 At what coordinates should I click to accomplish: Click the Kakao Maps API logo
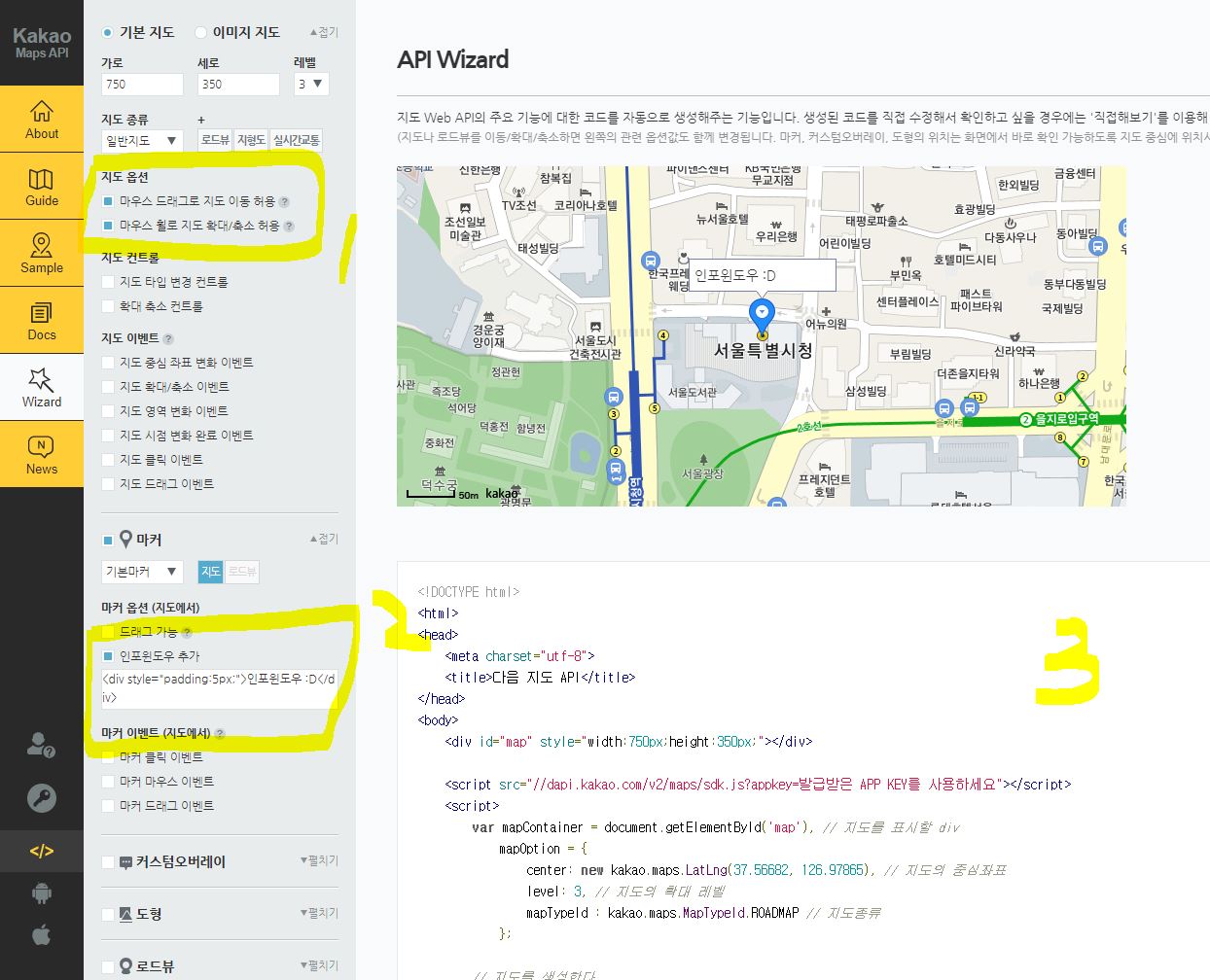42,43
